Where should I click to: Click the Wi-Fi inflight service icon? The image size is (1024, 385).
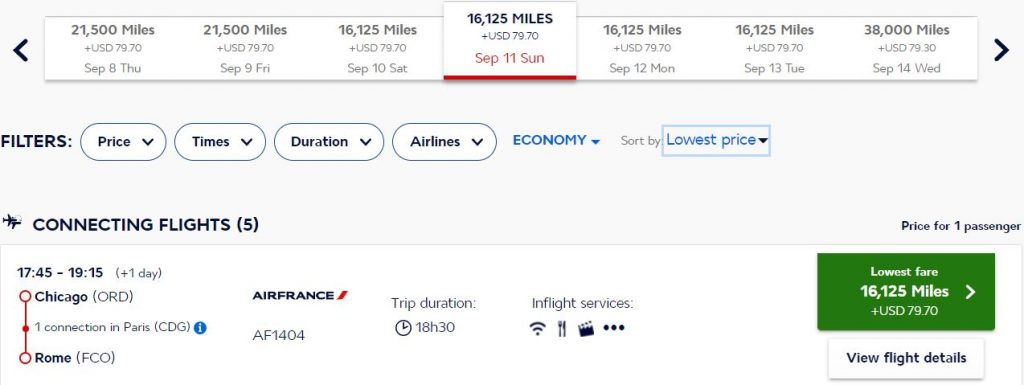coord(537,328)
